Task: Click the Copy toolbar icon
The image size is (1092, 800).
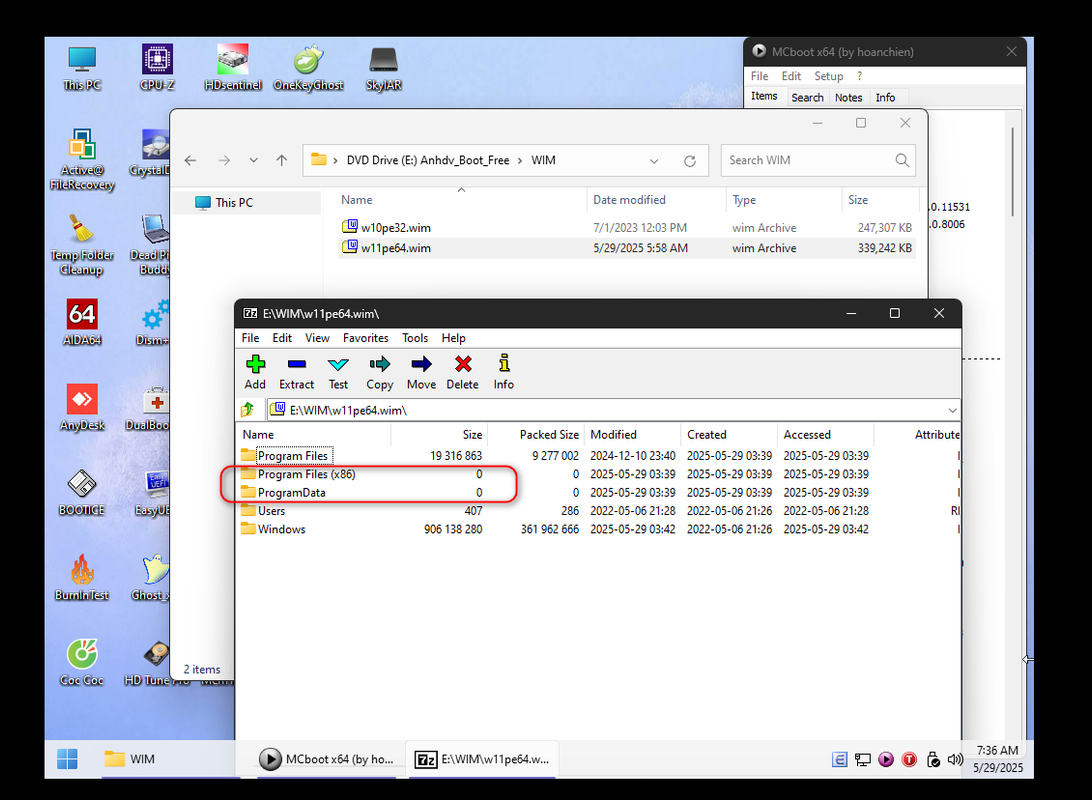Action: click(380, 372)
